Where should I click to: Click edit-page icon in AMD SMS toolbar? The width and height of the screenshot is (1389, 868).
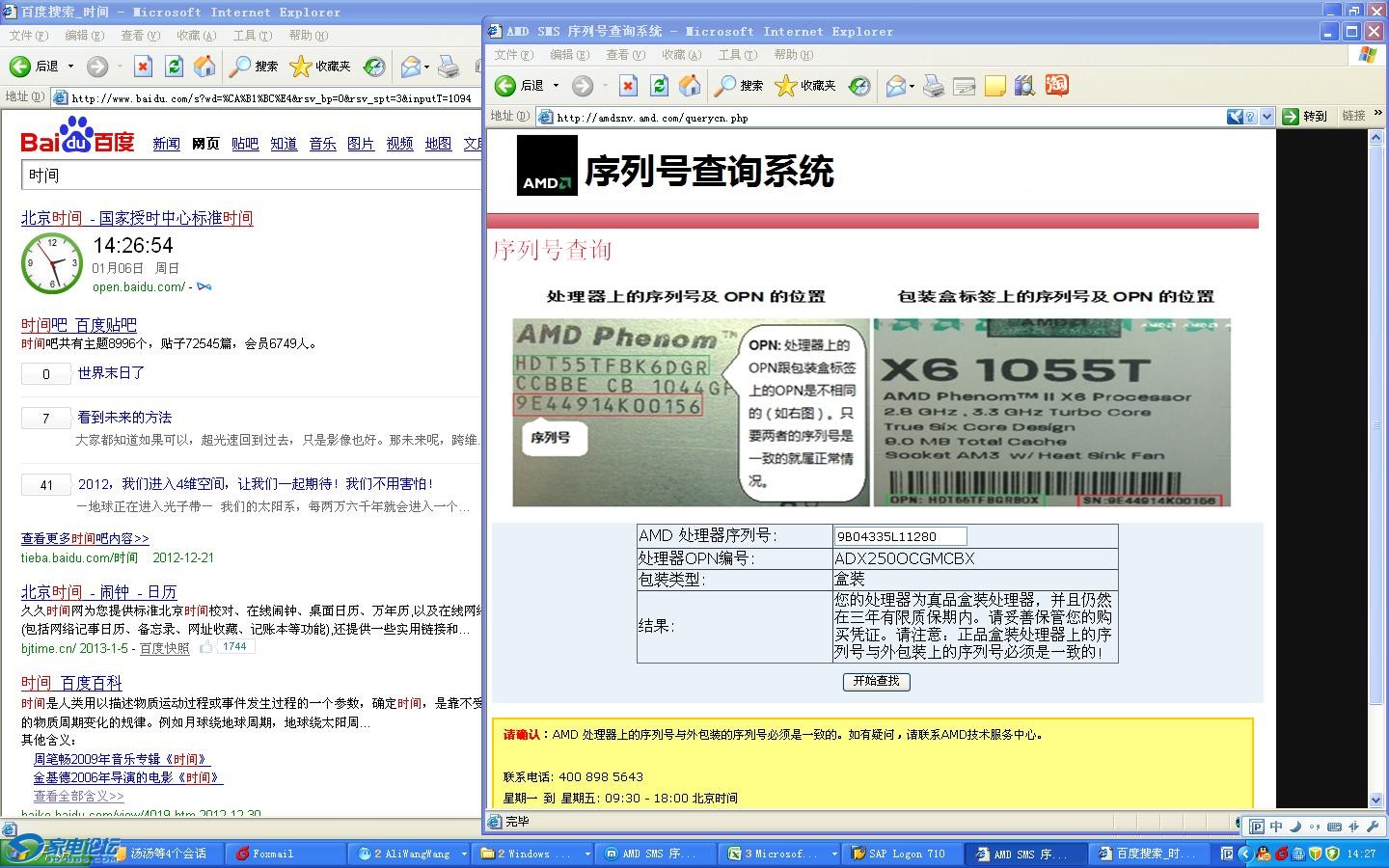coord(965,86)
